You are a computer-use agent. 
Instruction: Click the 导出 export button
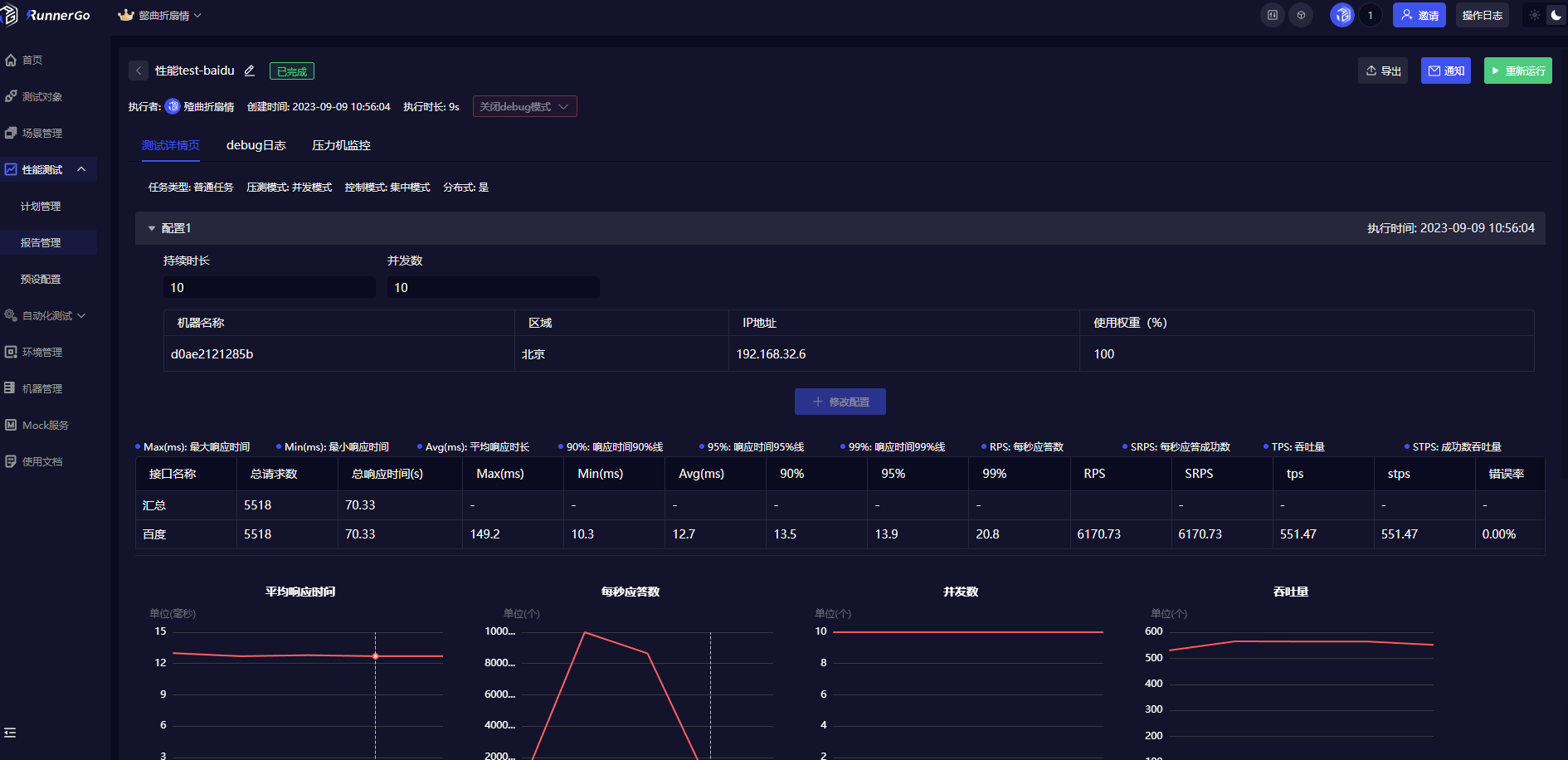click(1383, 71)
